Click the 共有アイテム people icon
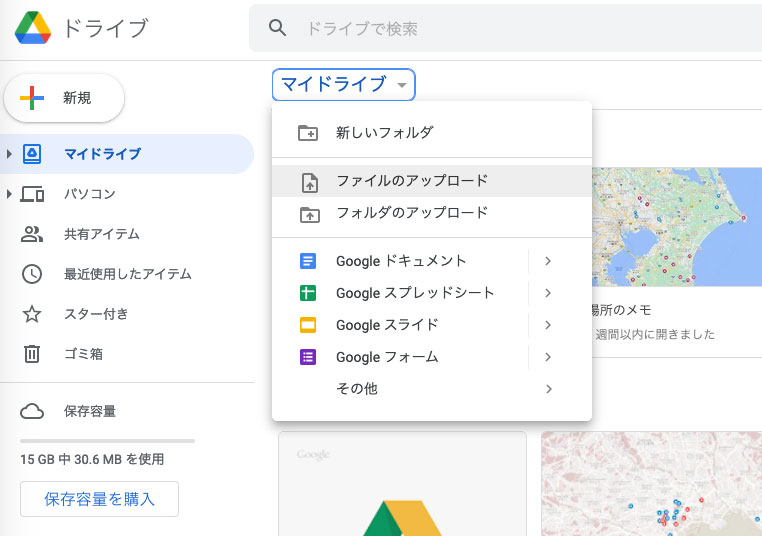The height and width of the screenshot is (536, 762). [x=32, y=234]
